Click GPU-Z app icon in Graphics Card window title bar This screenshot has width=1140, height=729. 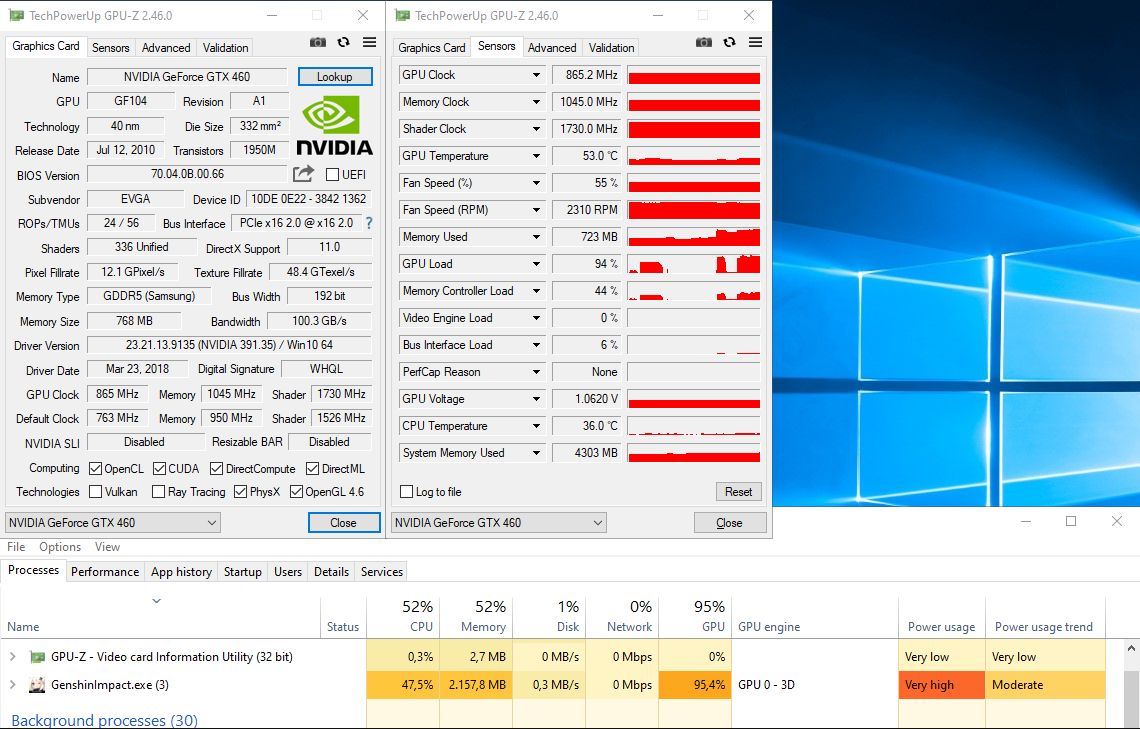click(x=16, y=15)
